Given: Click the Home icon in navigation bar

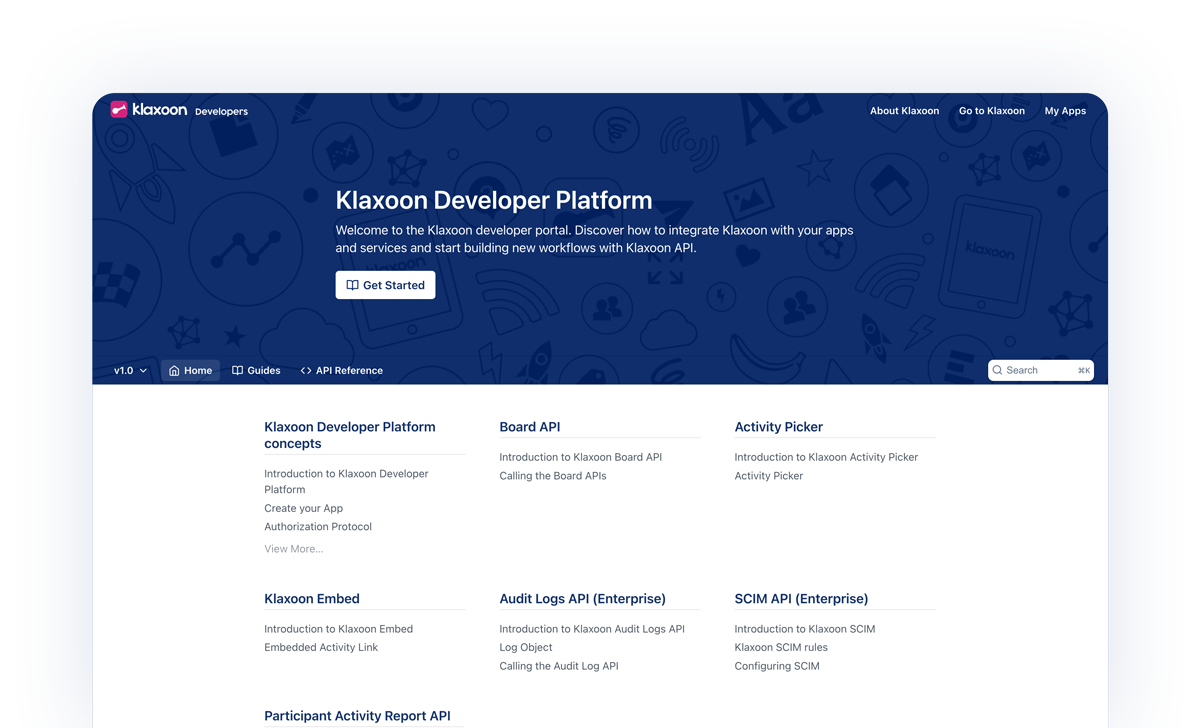Looking at the screenshot, I should point(174,371).
